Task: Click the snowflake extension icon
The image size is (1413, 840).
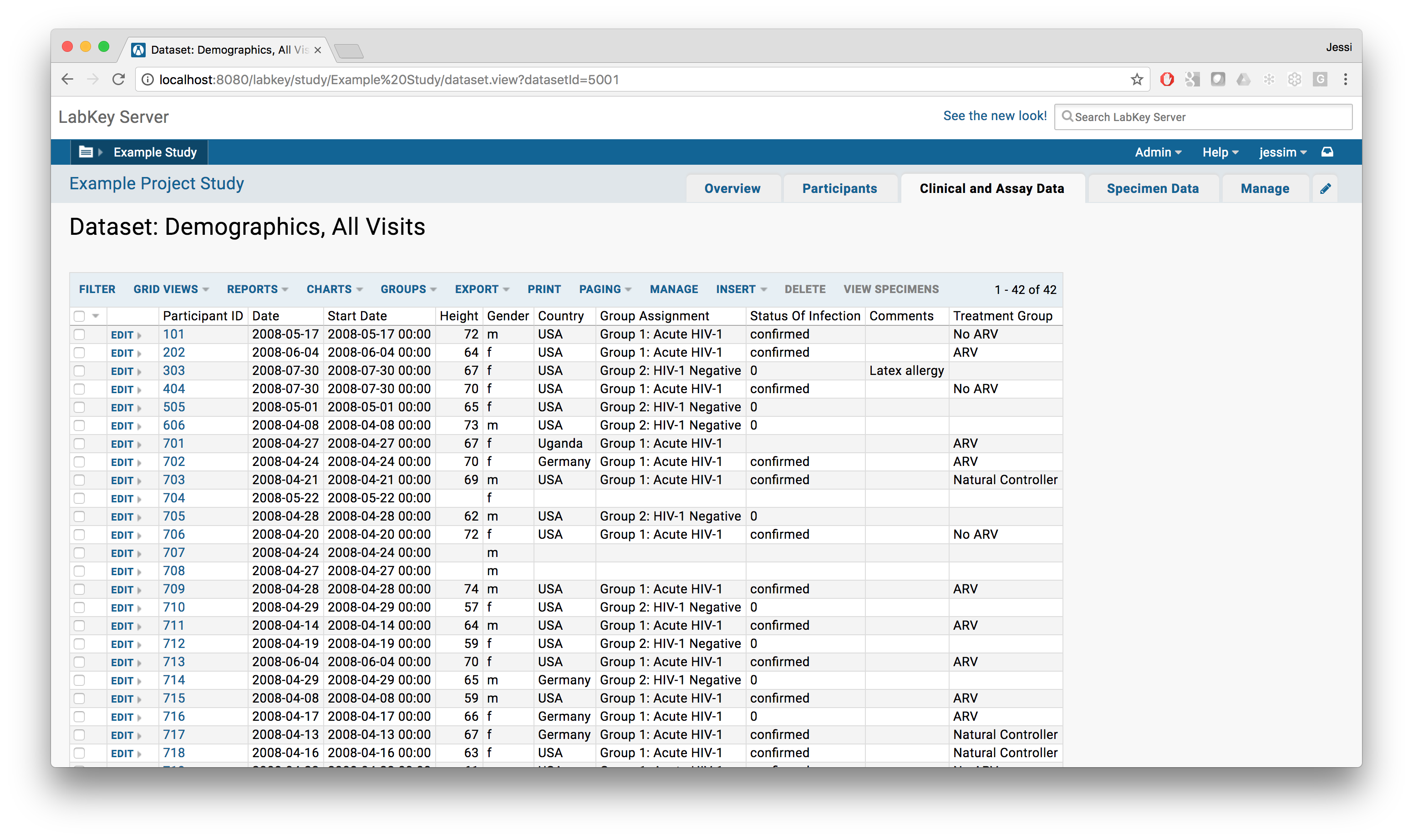Action: pos(1269,79)
